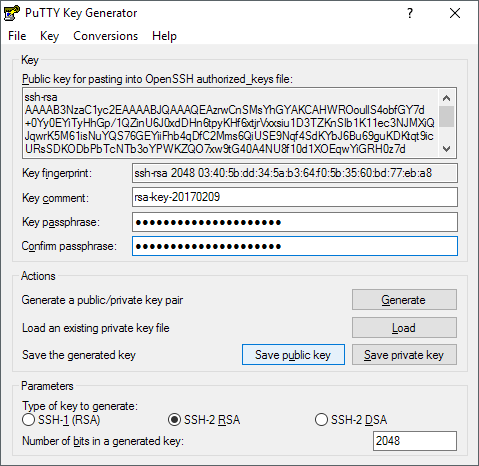Click into the Key comment field

coord(295,197)
